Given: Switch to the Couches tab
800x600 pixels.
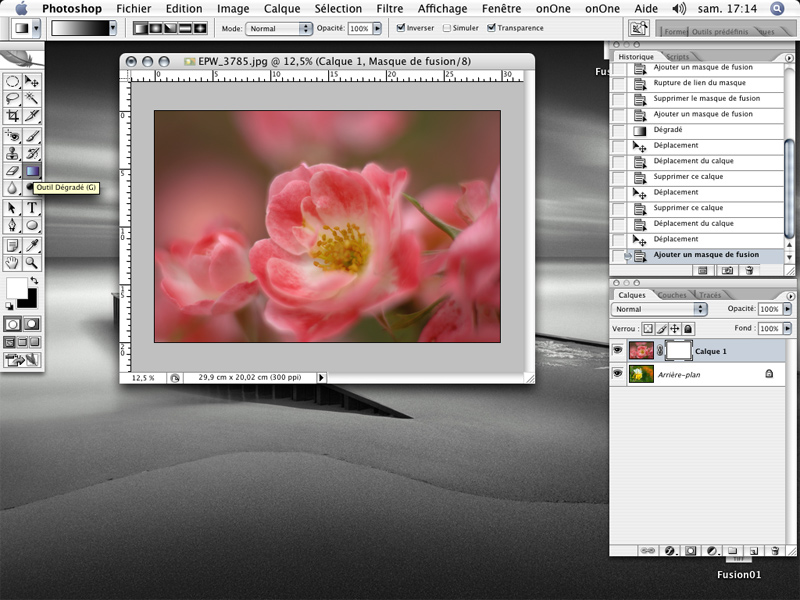Looking at the screenshot, I should pos(672,295).
